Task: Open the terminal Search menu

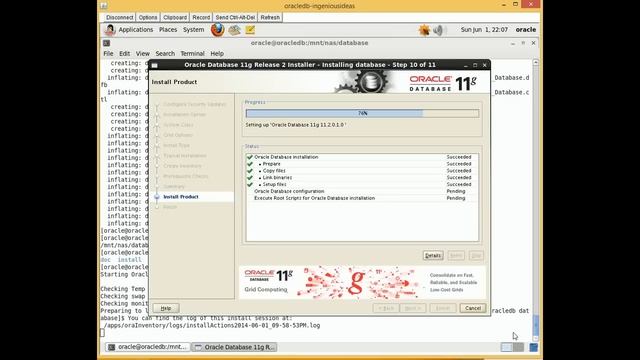Action: tap(165, 53)
